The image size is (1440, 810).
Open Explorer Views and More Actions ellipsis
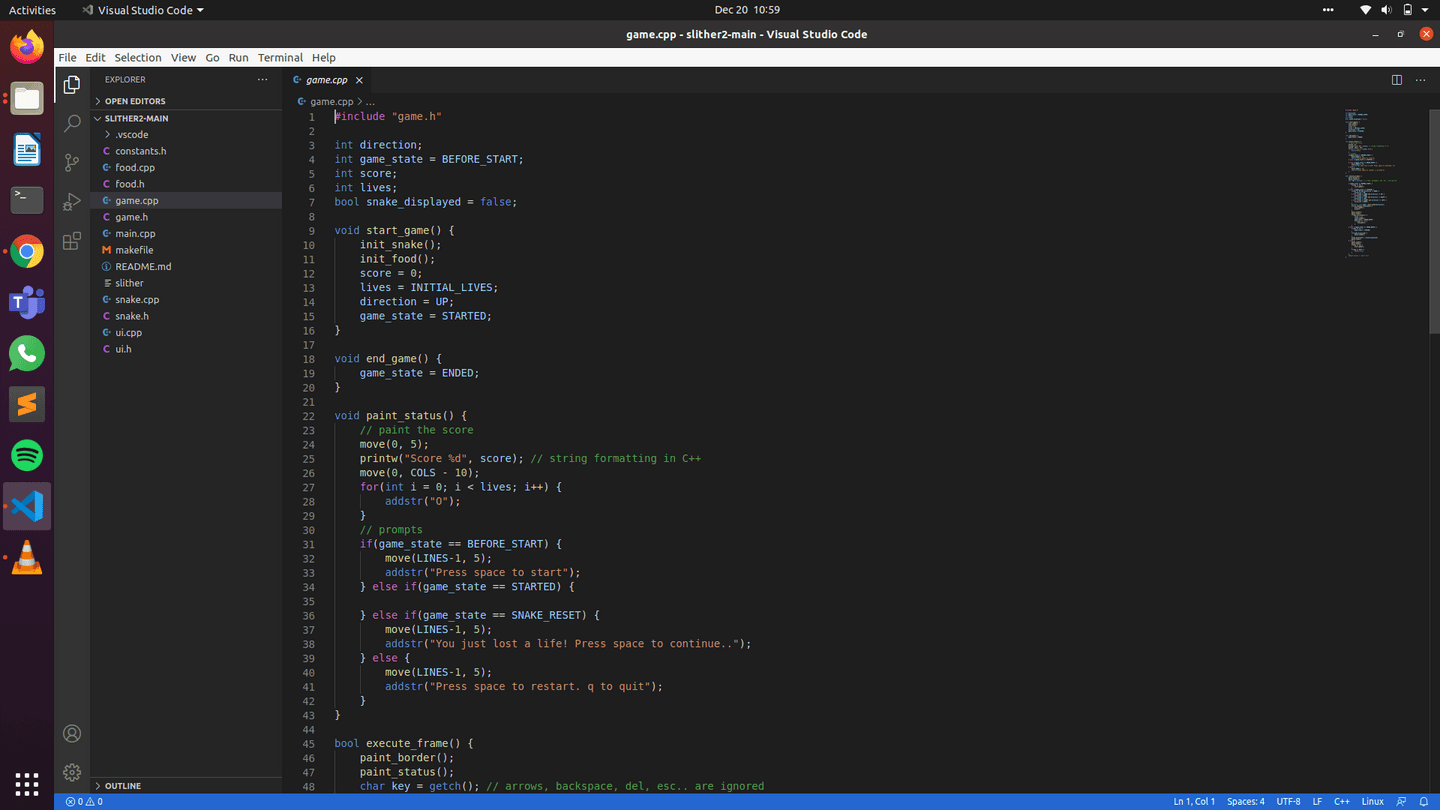tap(263, 80)
